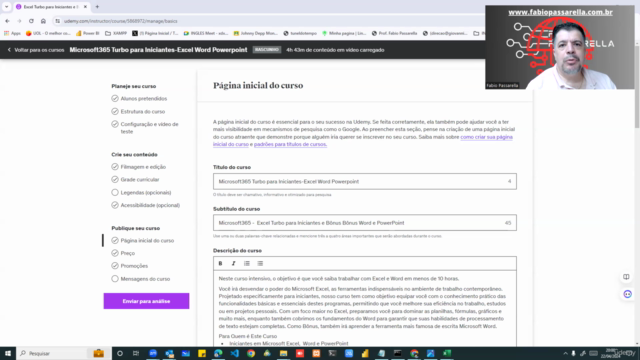Click the RASCUNHO status badge
This screenshot has width=640, height=360.
(x=267, y=50)
